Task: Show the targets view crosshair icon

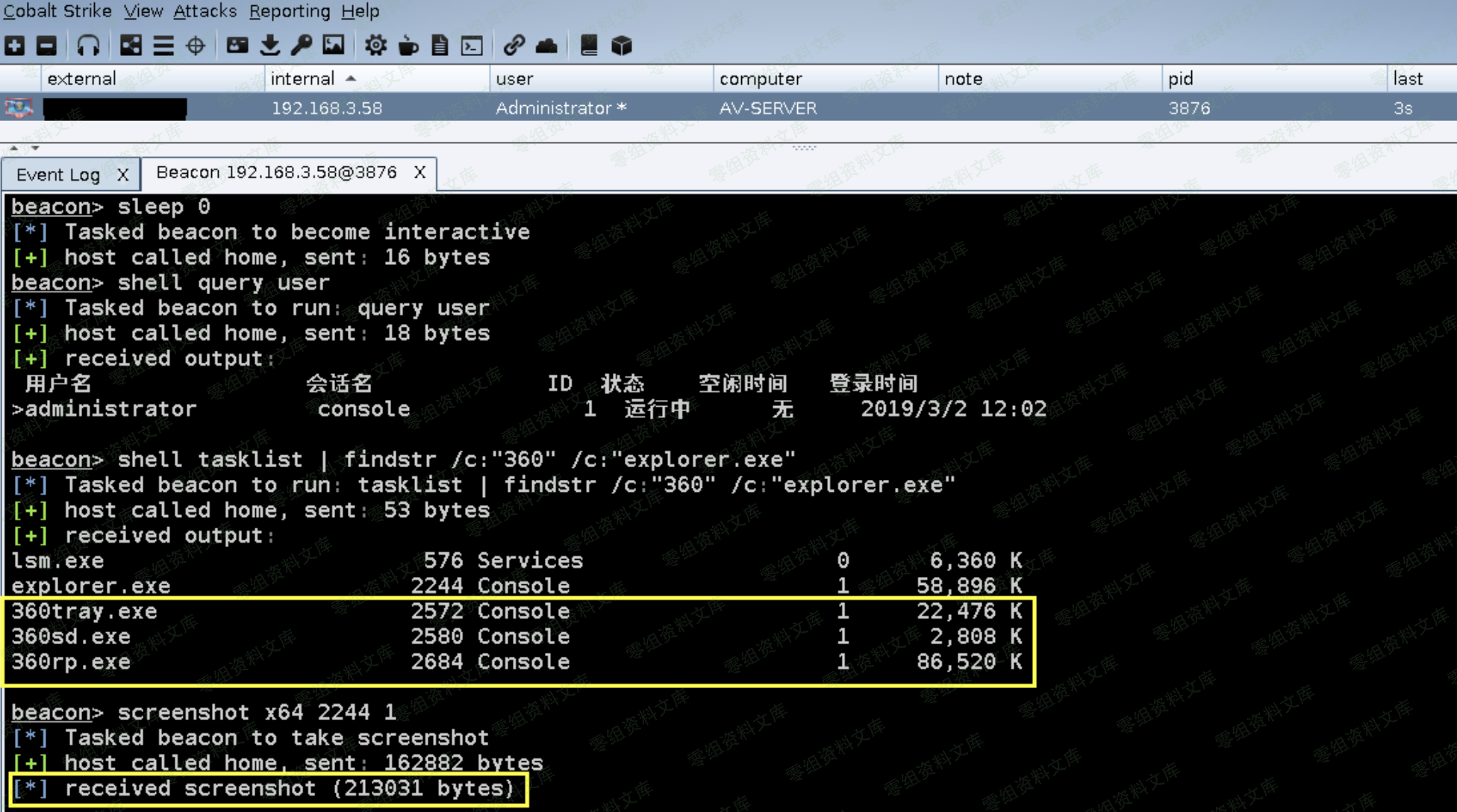Action: [196, 46]
